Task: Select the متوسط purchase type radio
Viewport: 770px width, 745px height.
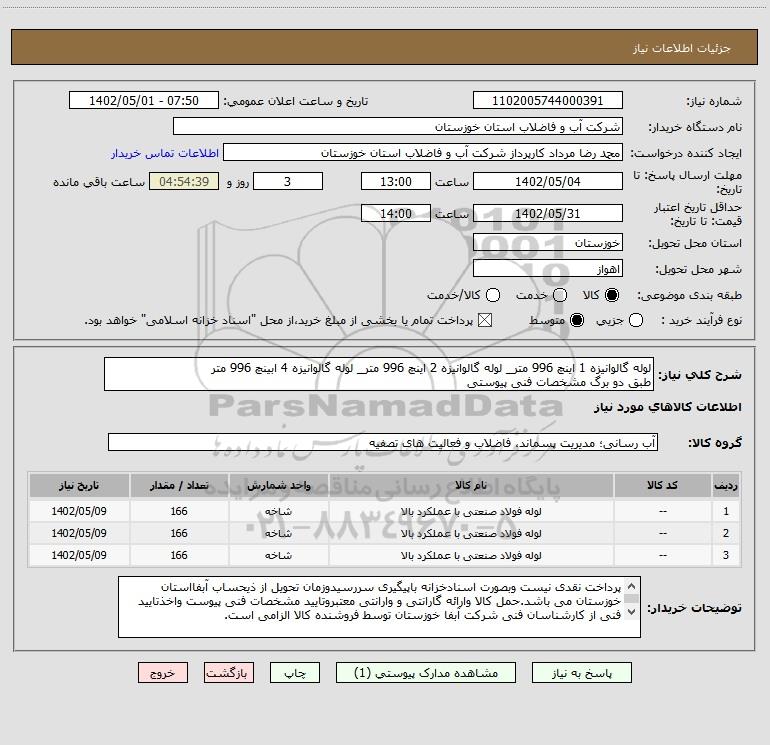Action: 577,320
